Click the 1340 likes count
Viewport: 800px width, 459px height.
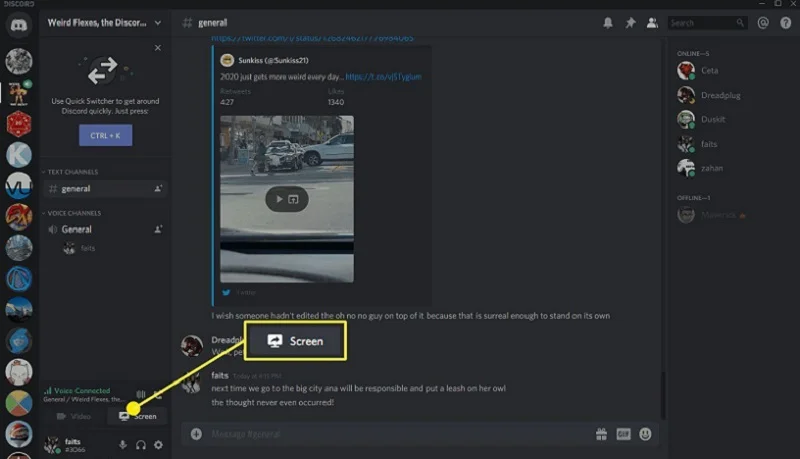click(336, 102)
